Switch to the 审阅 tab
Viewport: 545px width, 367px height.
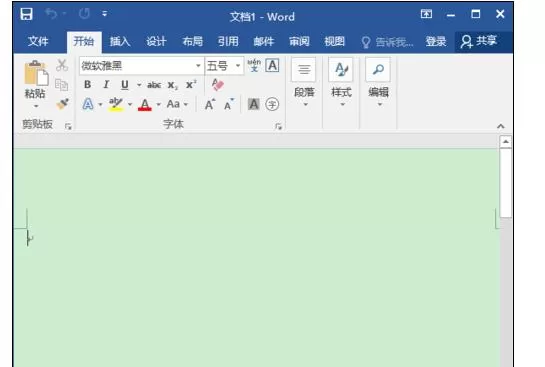299,41
